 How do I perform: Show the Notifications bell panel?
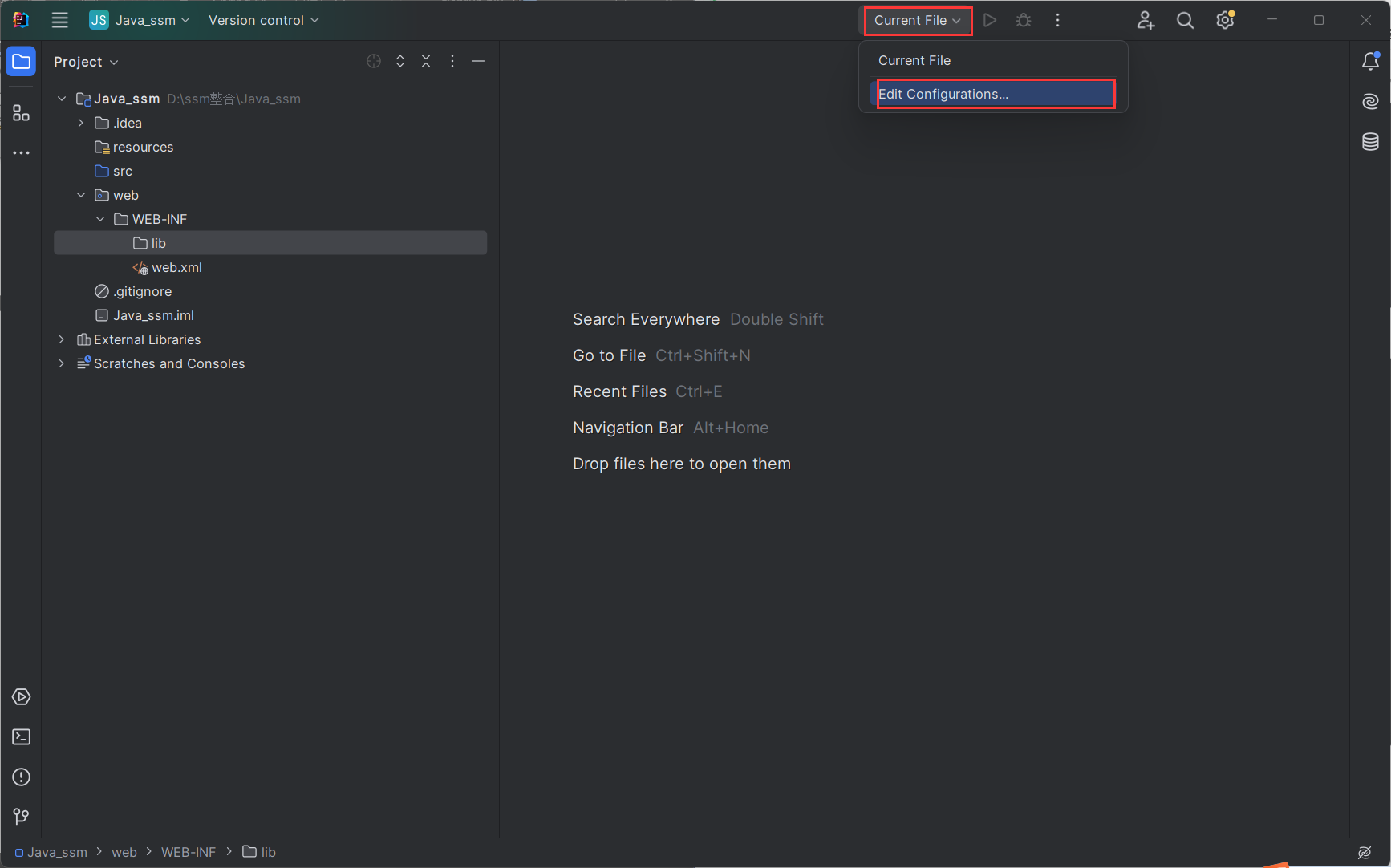point(1370,62)
